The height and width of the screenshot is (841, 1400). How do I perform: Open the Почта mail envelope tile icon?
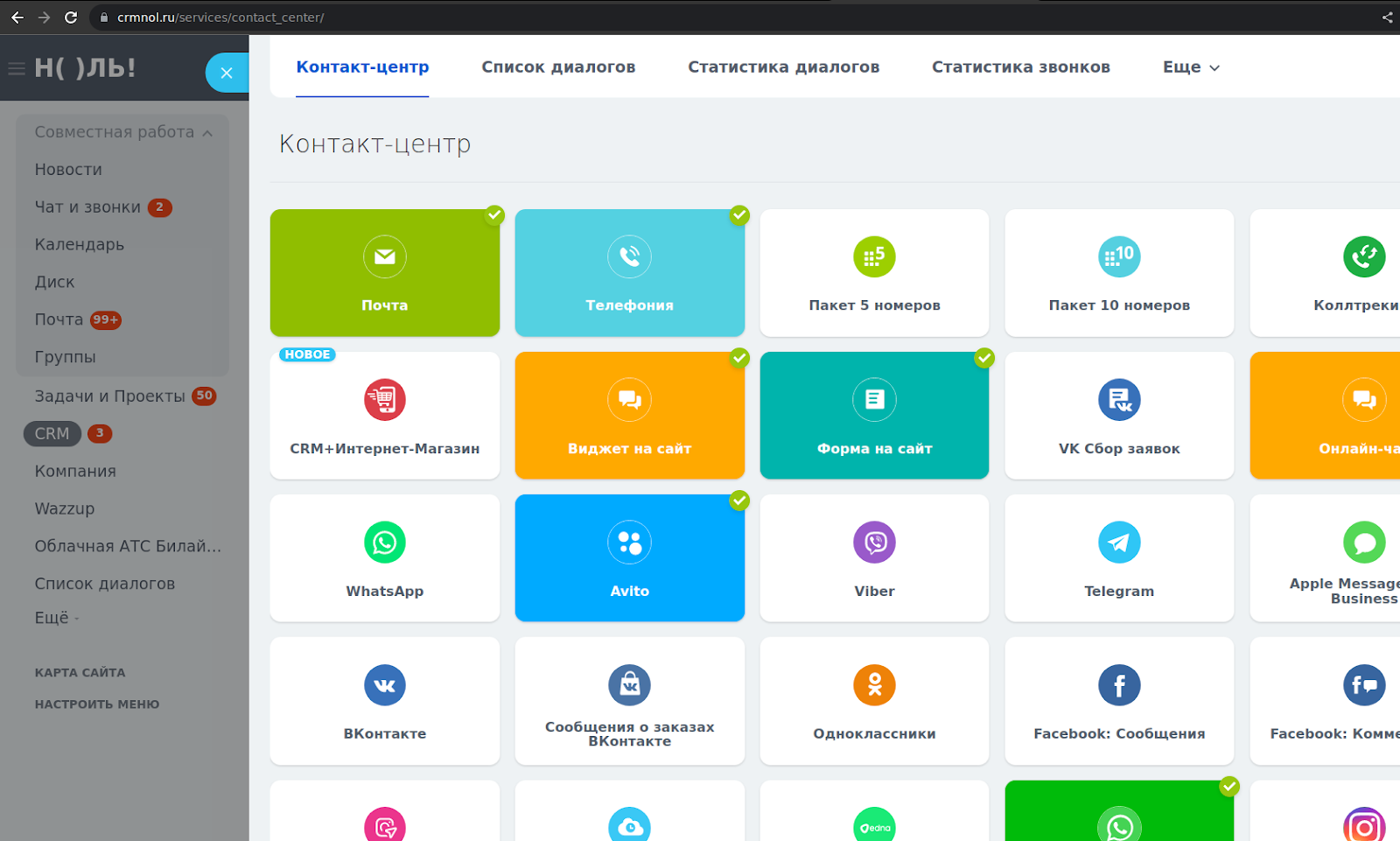coord(385,256)
